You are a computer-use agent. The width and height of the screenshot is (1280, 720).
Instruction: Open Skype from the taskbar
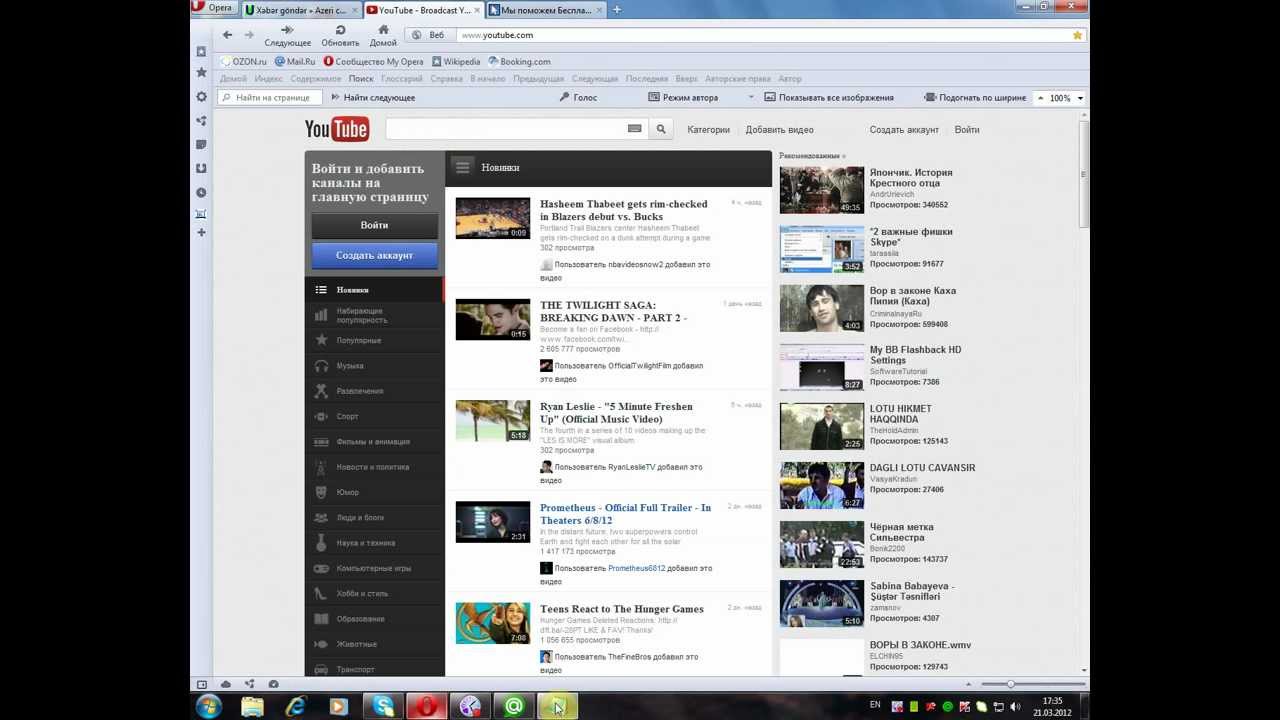(x=383, y=707)
